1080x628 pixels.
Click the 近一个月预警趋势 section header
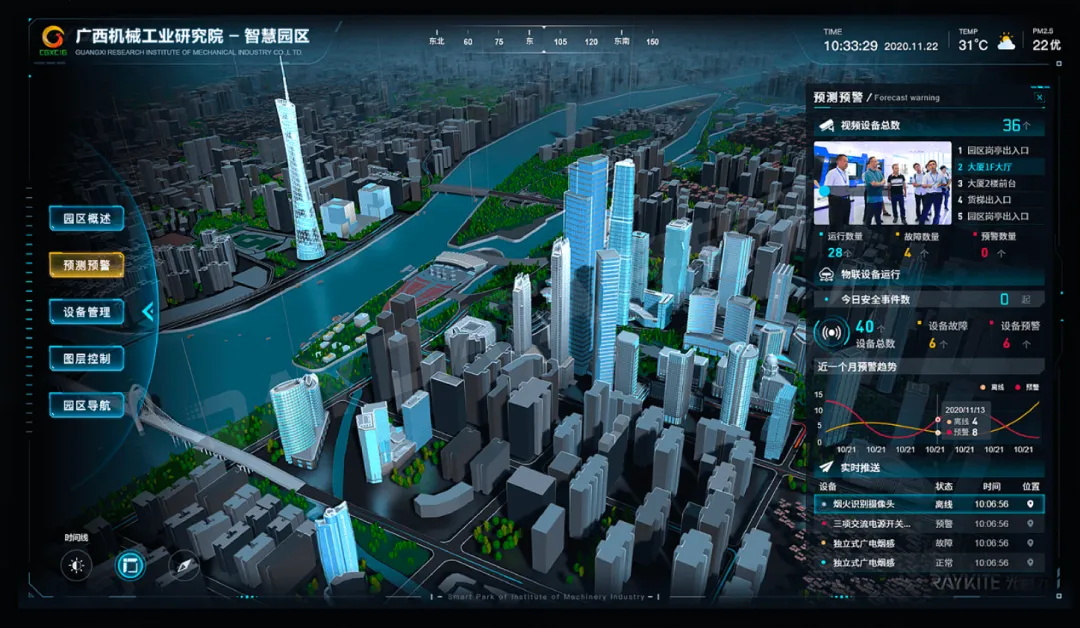[x=928, y=367]
